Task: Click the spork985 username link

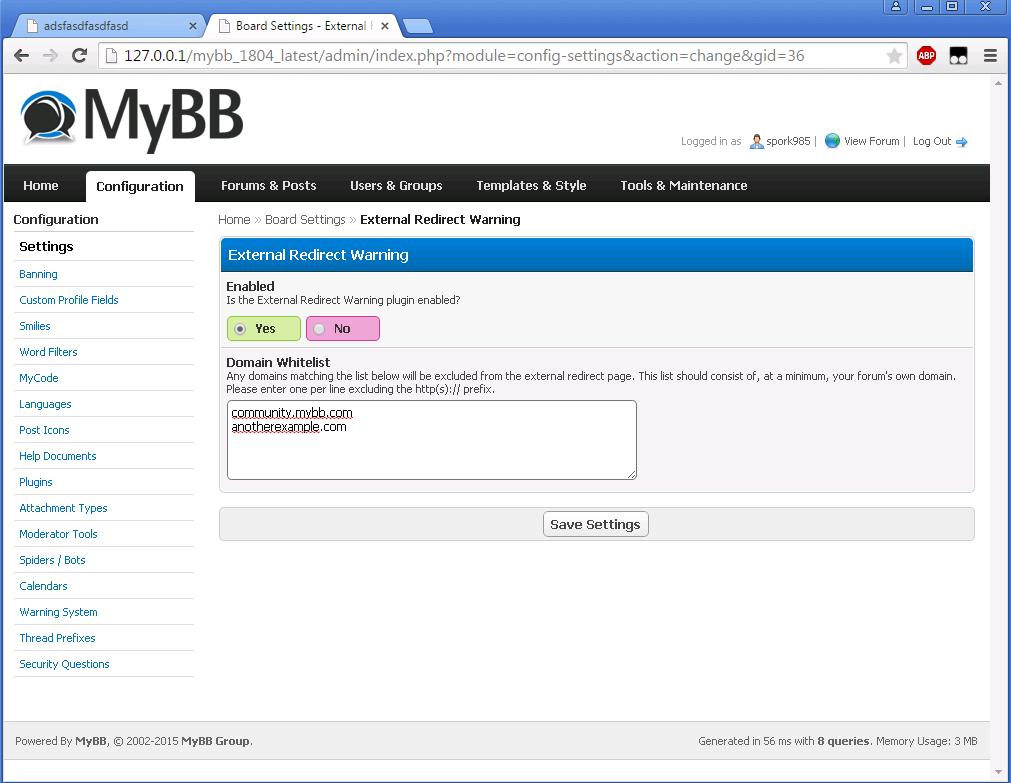Action: click(788, 141)
